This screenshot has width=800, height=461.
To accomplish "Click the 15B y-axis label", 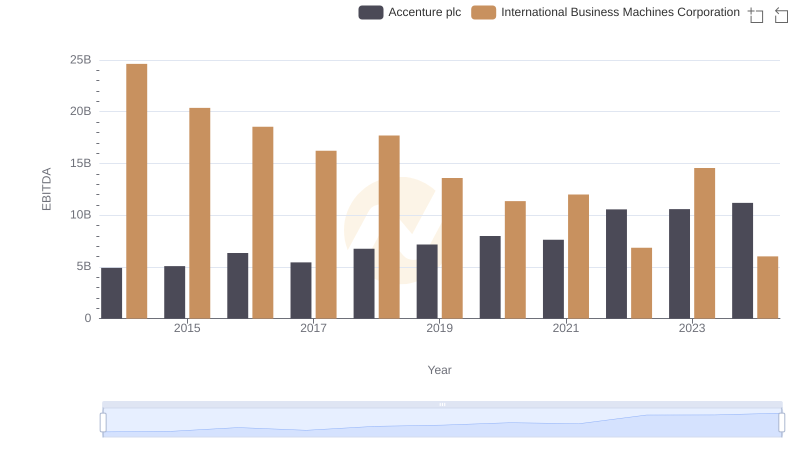I will [x=81, y=163].
